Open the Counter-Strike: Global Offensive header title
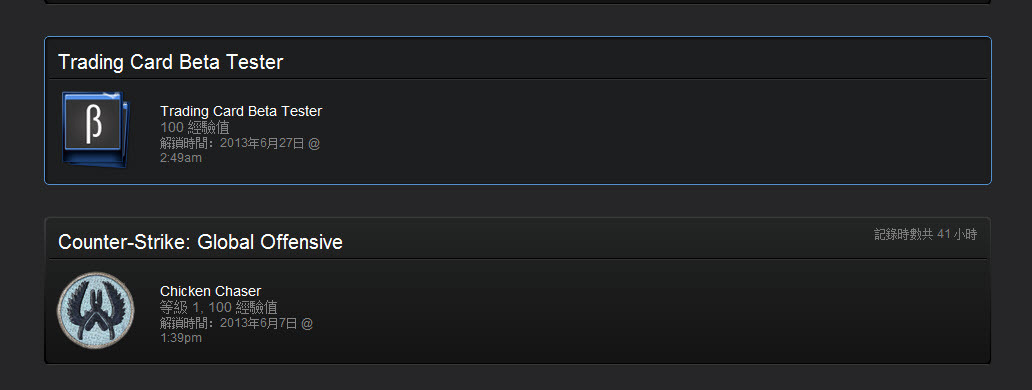The height and width of the screenshot is (390, 1032). point(200,242)
